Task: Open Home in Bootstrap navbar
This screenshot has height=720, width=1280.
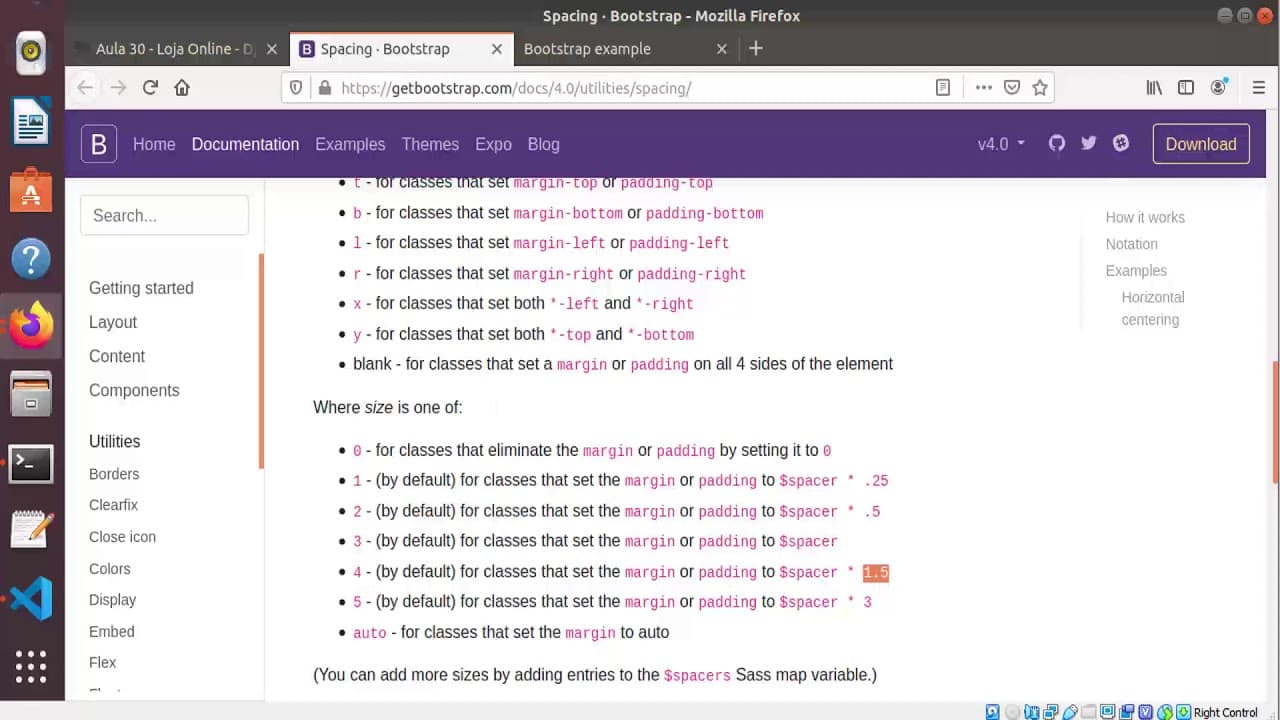Action: 154,144
